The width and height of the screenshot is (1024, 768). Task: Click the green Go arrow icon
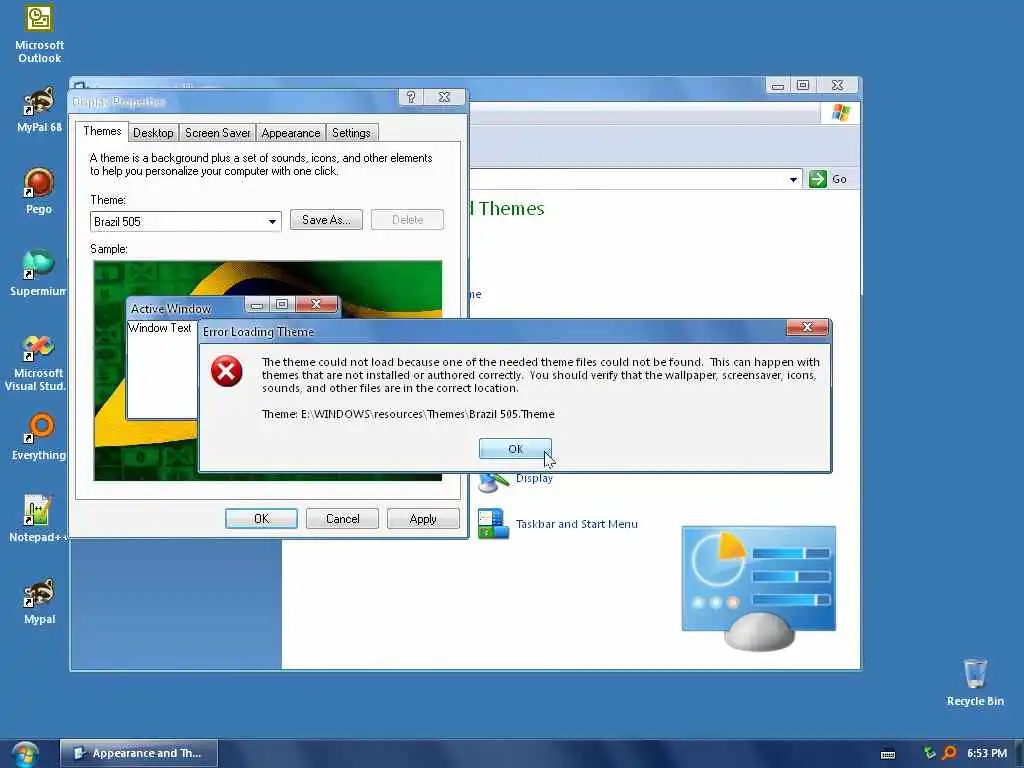818,179
